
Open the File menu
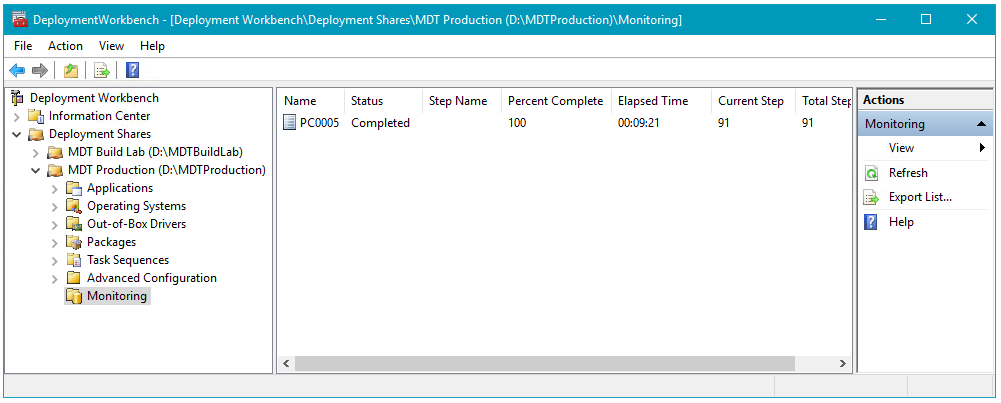pos(23,46)
